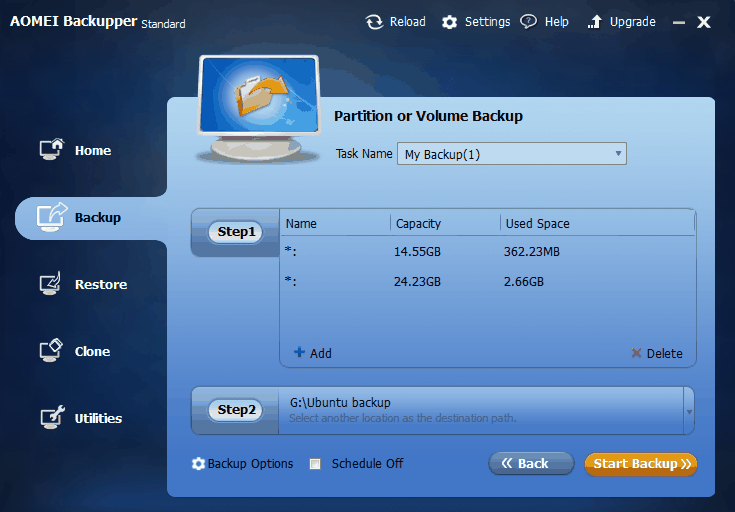Click the Backup Options gear icon
Screen dimensions: 735x512
(198, 464)
